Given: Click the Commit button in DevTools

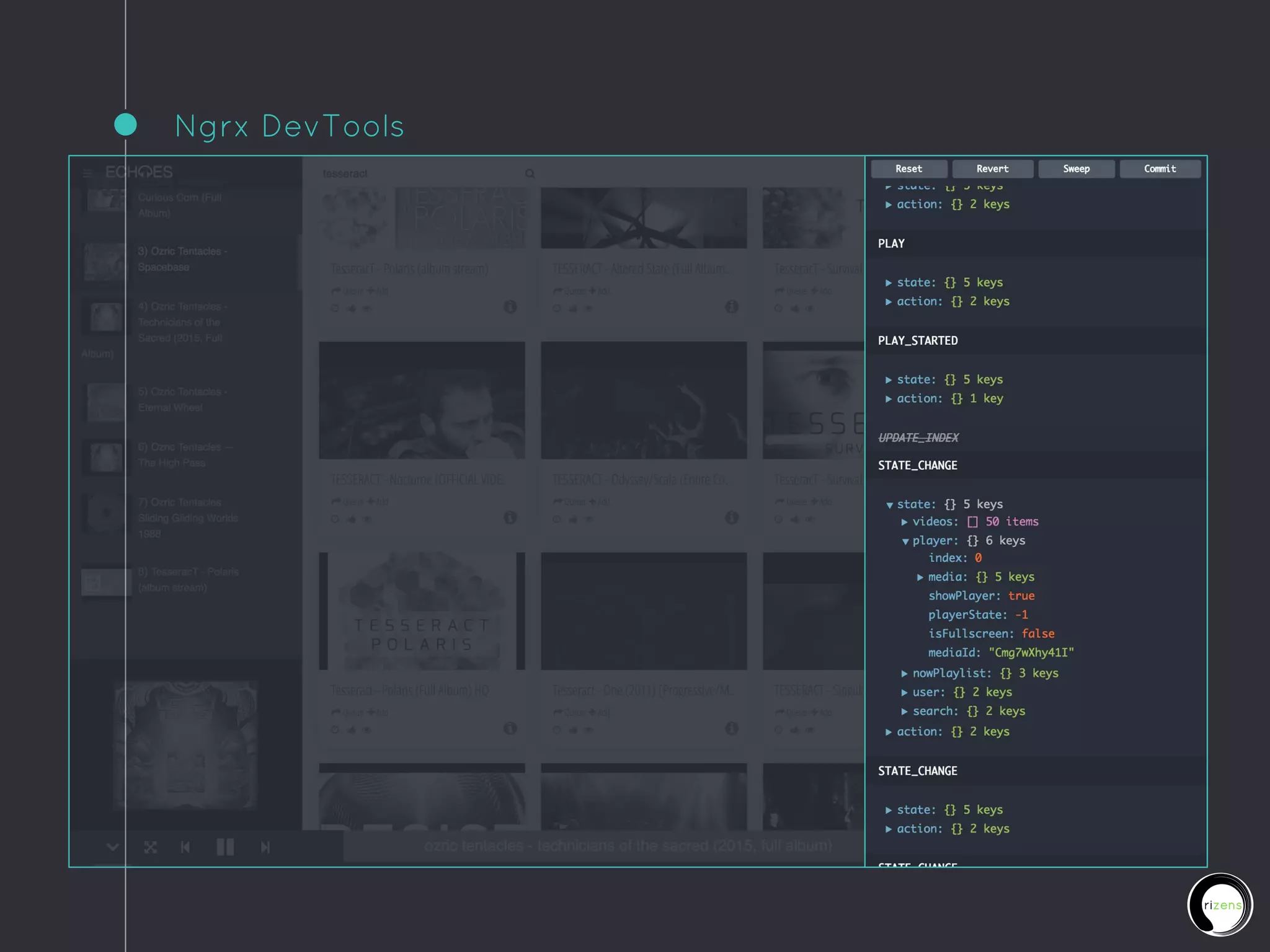Looking at the screenshot, I should (1160, 169).
